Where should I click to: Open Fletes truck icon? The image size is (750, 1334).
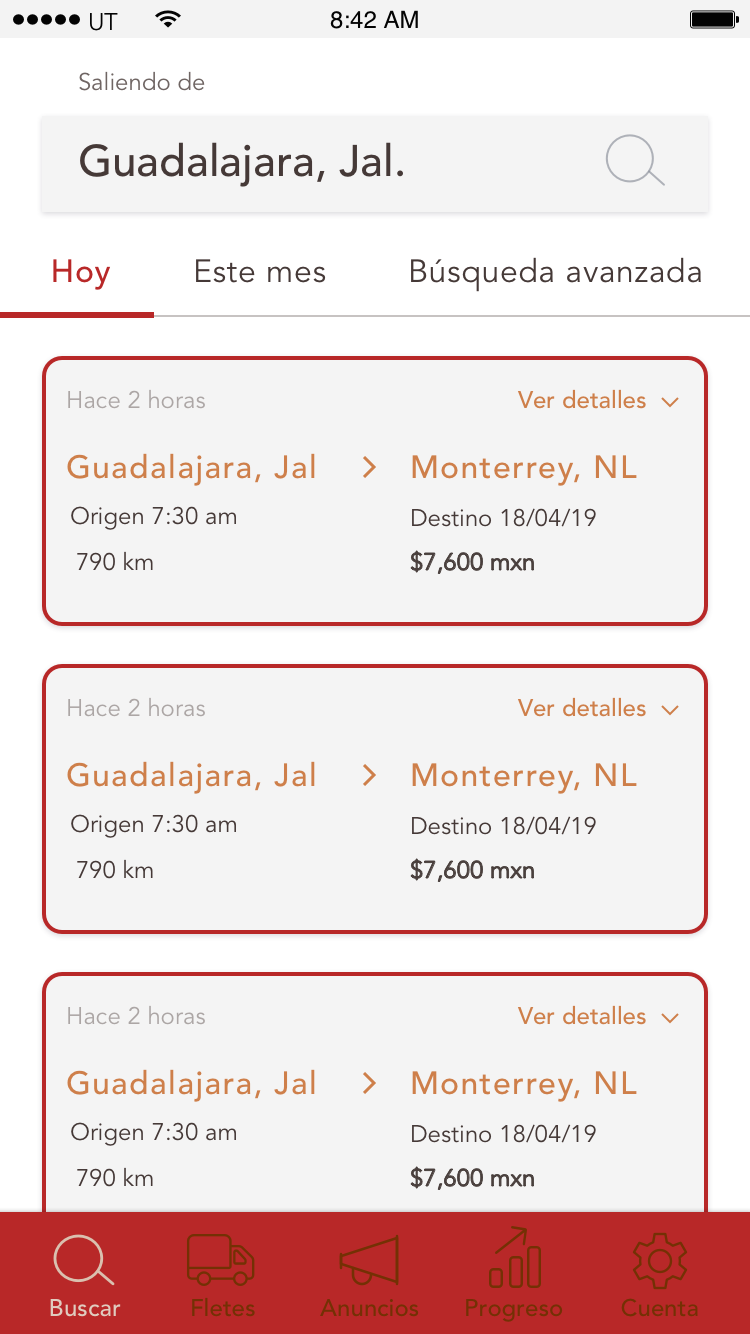pyautogui.click(x=221, y=1262)
